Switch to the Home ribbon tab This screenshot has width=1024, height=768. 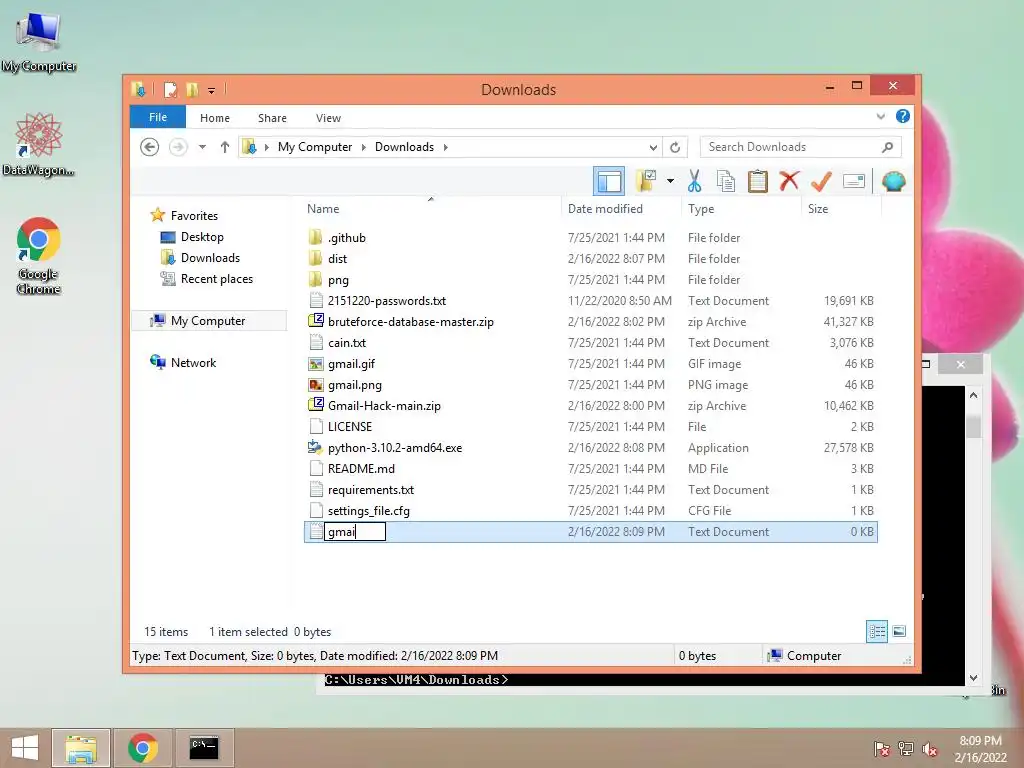click(x=215, y=118)
